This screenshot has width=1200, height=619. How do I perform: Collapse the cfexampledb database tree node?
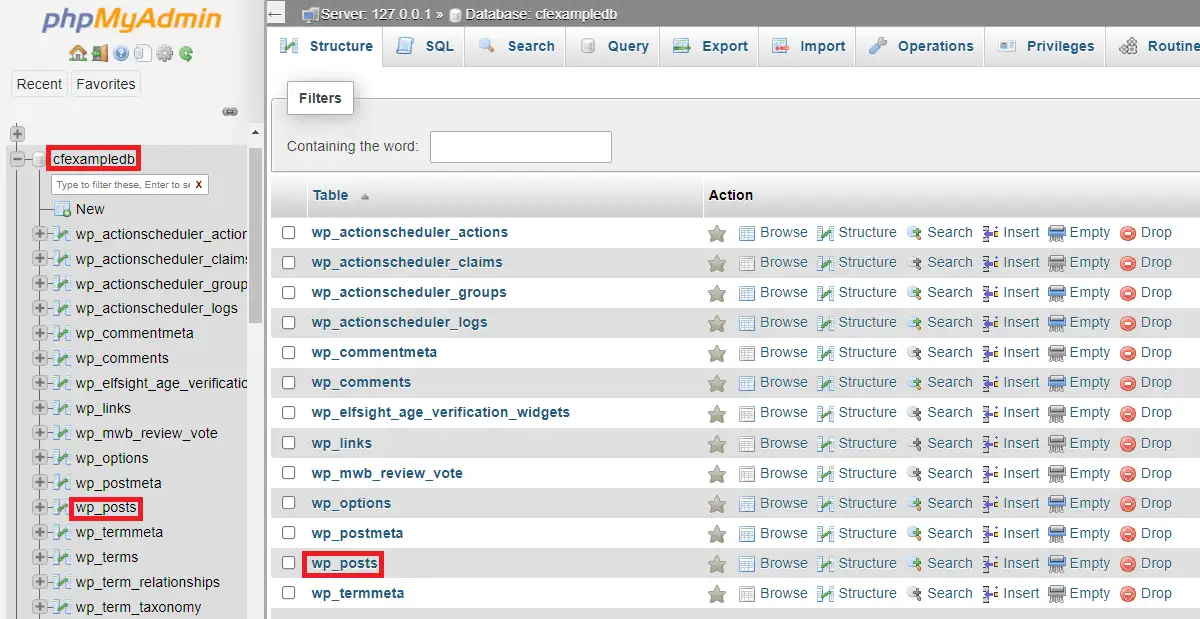[x=17, y=159]
